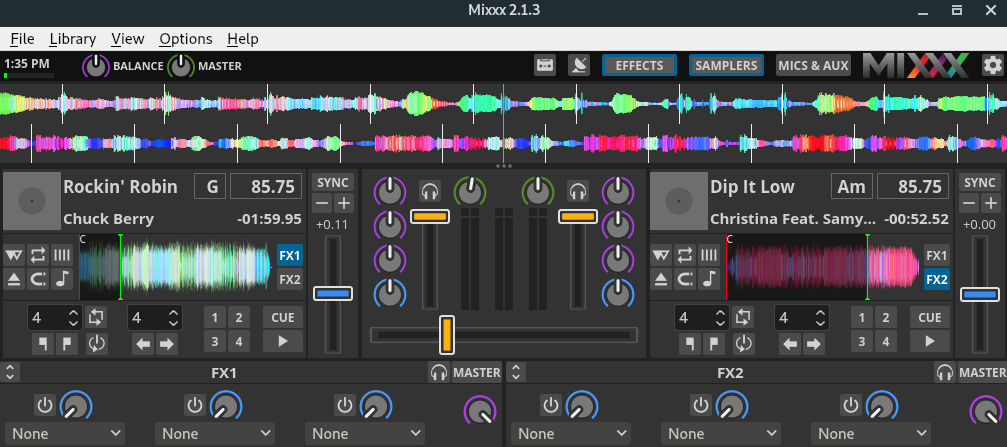This screenshot has width=1007, height=447.
Task: Open the File menu
Action: pos(22,39)
